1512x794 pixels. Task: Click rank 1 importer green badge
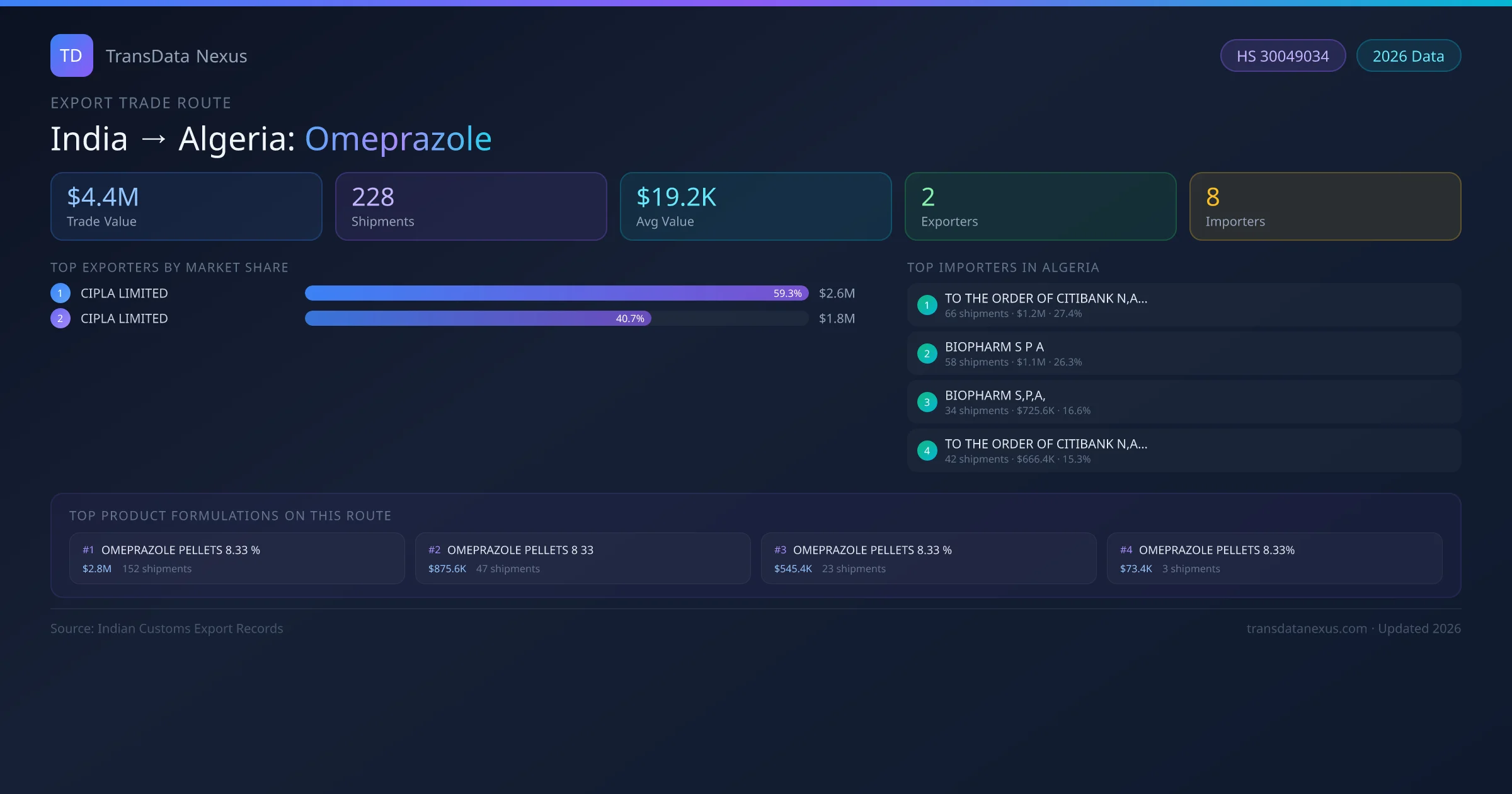pyautogui.click(x=927, y=305)
